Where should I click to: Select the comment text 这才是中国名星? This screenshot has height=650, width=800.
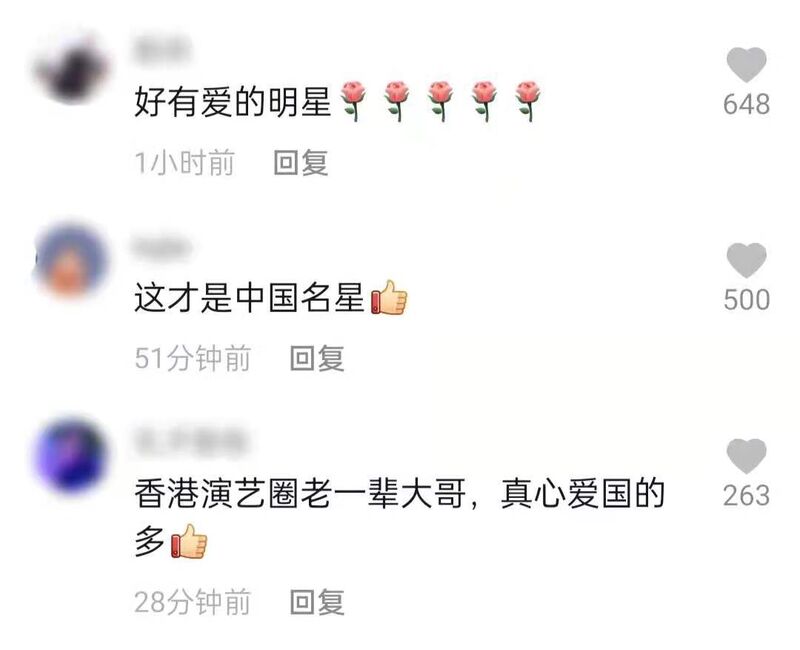(x=249, y=297)
